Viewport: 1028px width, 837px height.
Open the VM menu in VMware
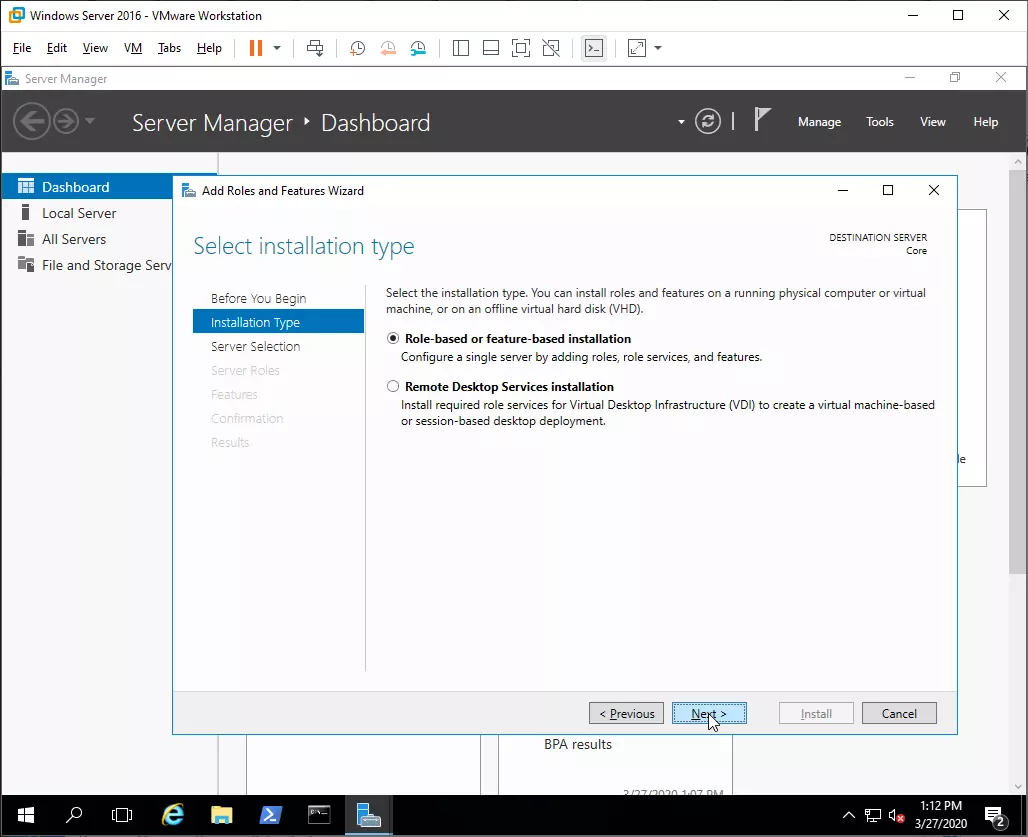point(133,48)
